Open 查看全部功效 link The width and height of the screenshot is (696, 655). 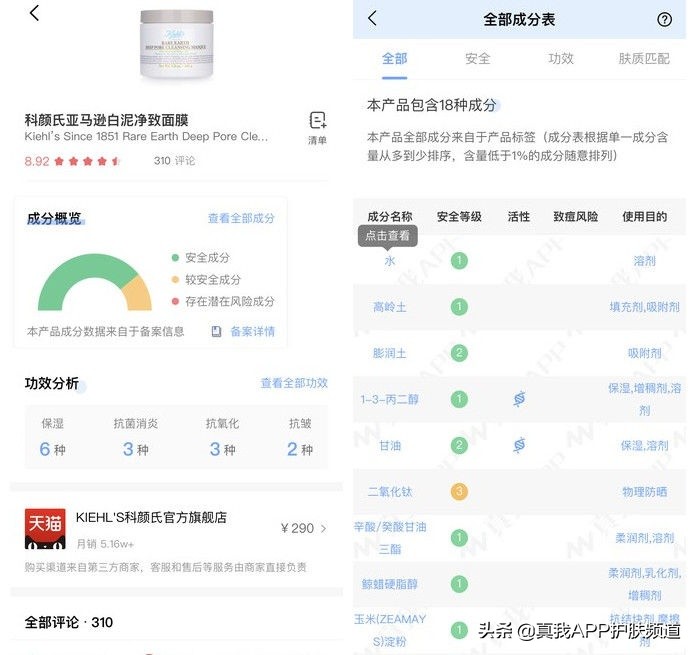[294, 383]
